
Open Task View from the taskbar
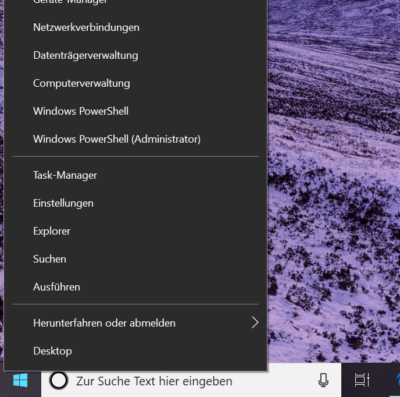tap(362, 380)
